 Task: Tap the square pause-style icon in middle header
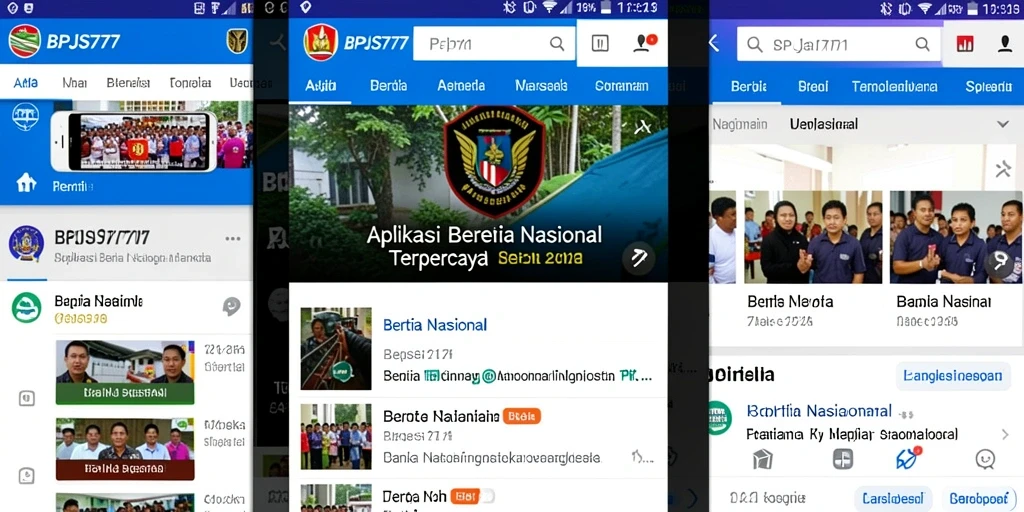(x=600, y=43)
